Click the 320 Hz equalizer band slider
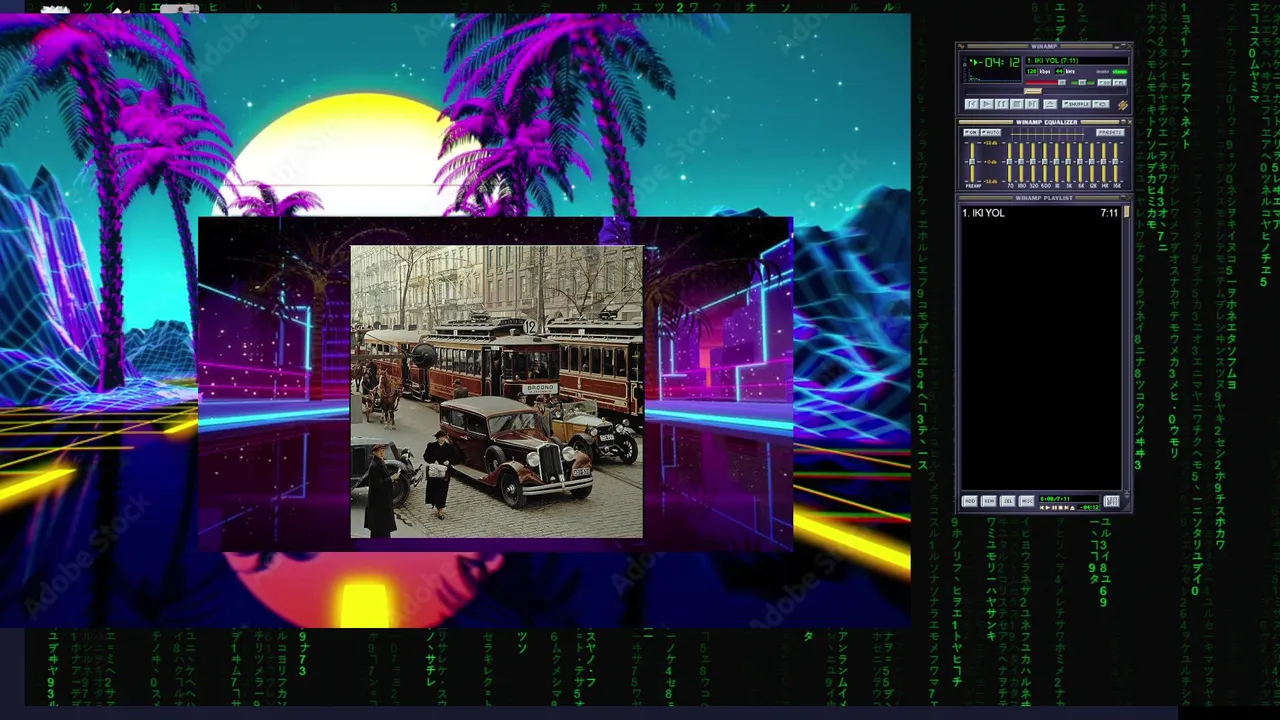Viewport: 1280px width, 720px height. pos(1033,162)
